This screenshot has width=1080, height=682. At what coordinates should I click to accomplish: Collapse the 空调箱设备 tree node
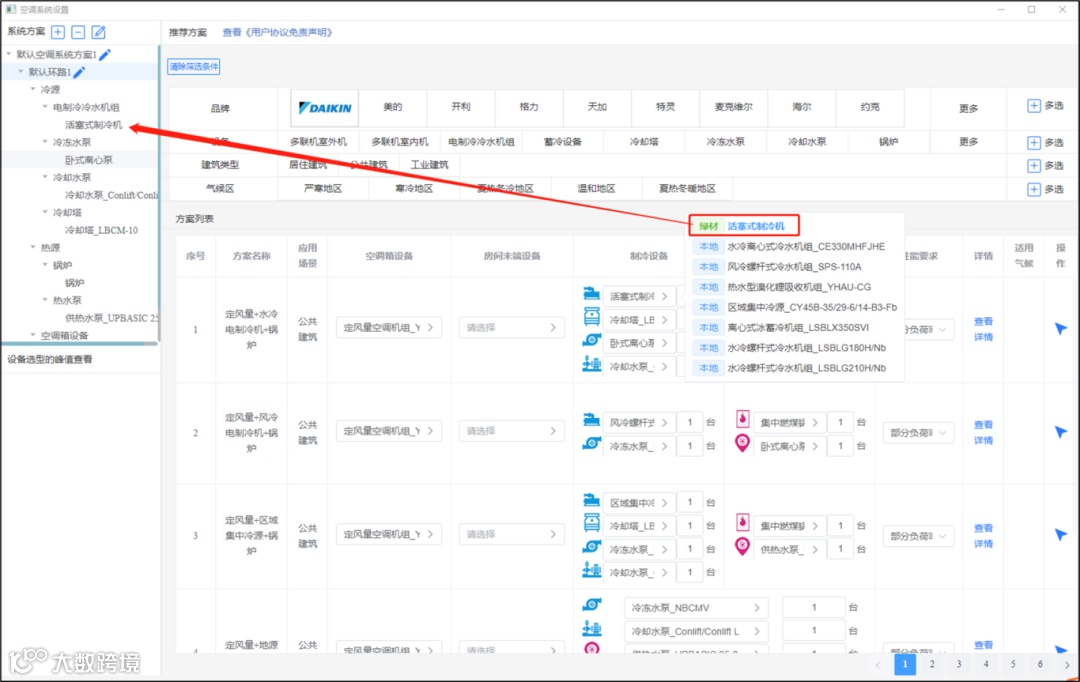33,335
